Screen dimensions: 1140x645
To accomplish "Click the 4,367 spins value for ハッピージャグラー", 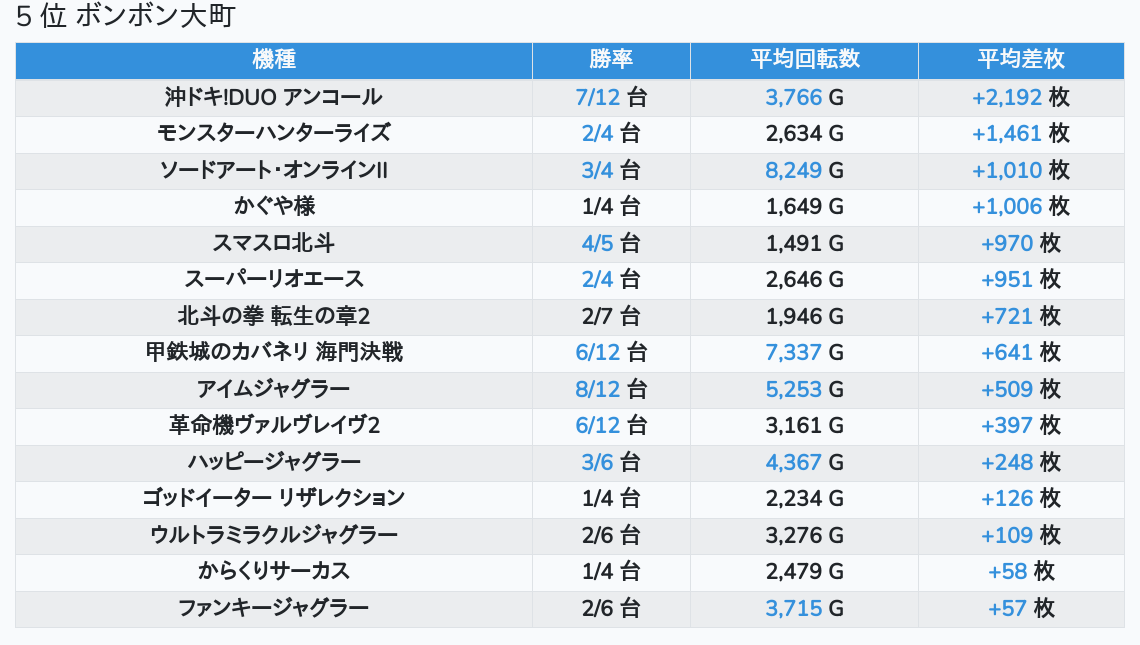I will pos(793,462).
